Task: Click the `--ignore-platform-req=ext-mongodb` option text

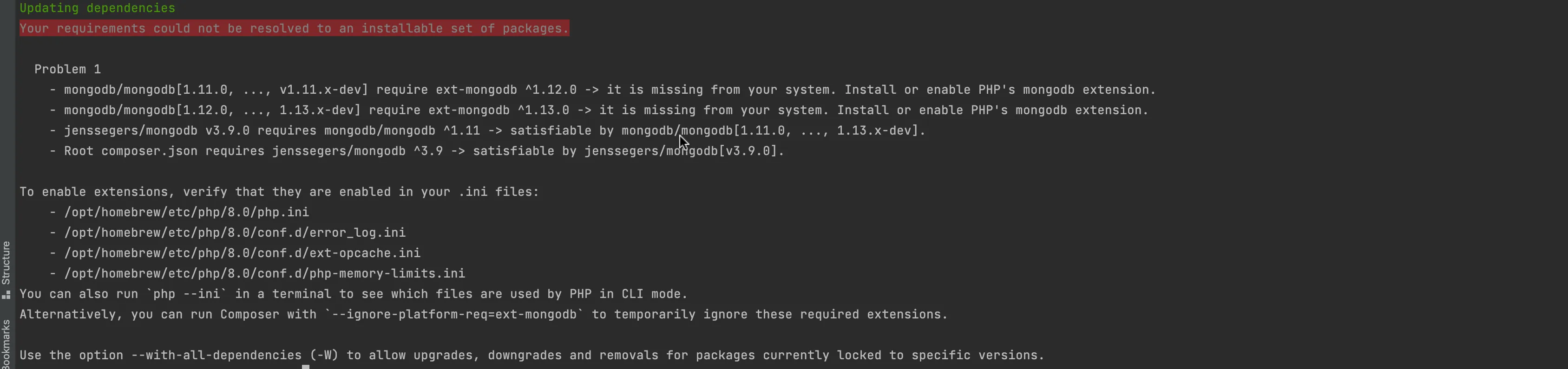Action: coord(454,314)
